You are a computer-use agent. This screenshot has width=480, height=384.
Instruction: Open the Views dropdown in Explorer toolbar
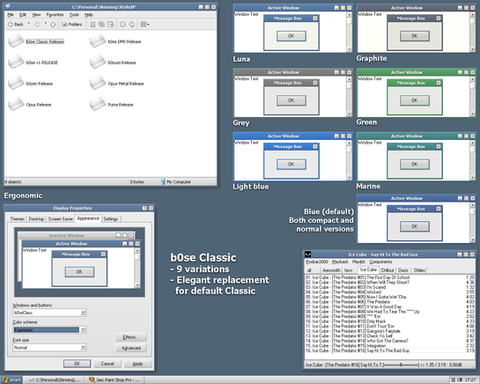tap(145, 24)
